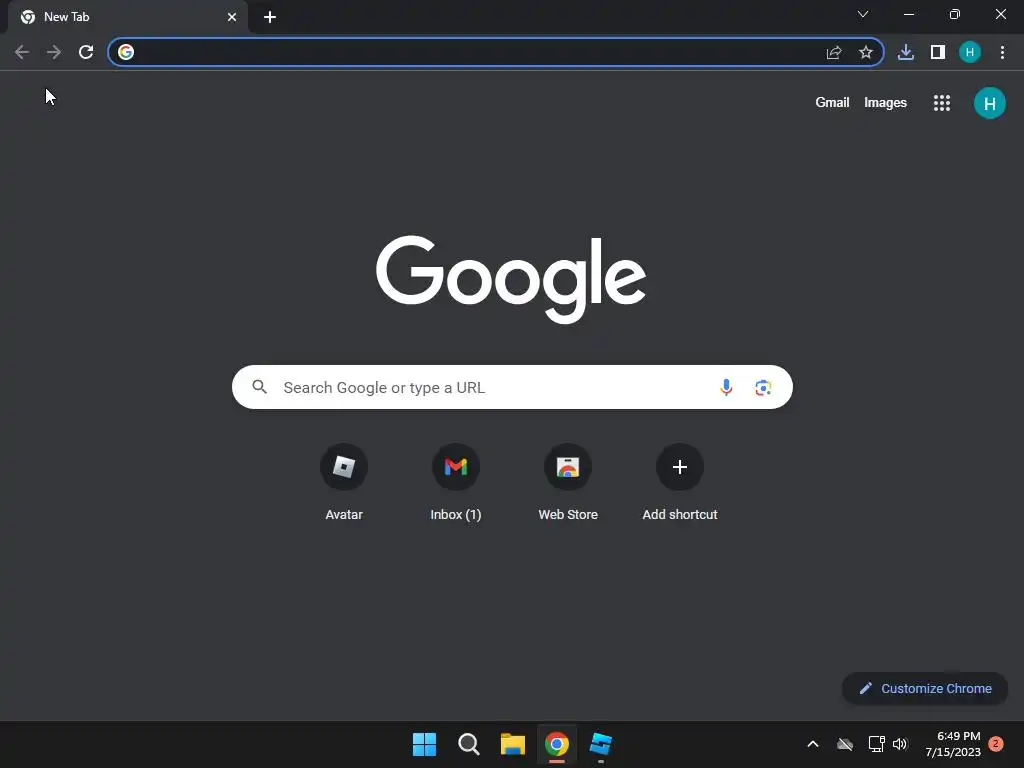Click the Chrome taskbar icon
The width and height of the screenshot is (1024, 768).
pos(557,744)
